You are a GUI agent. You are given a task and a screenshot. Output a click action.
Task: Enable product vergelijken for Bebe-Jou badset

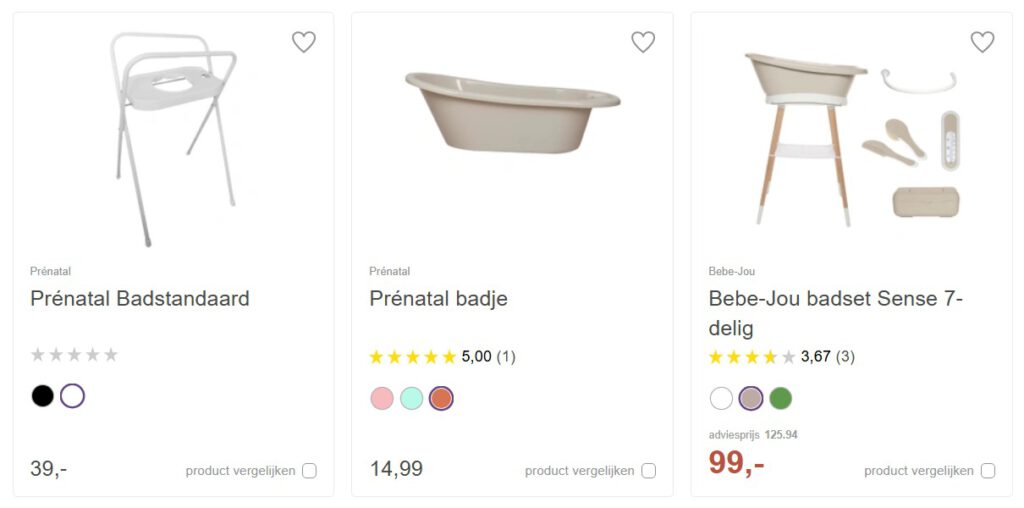(988, 471)
